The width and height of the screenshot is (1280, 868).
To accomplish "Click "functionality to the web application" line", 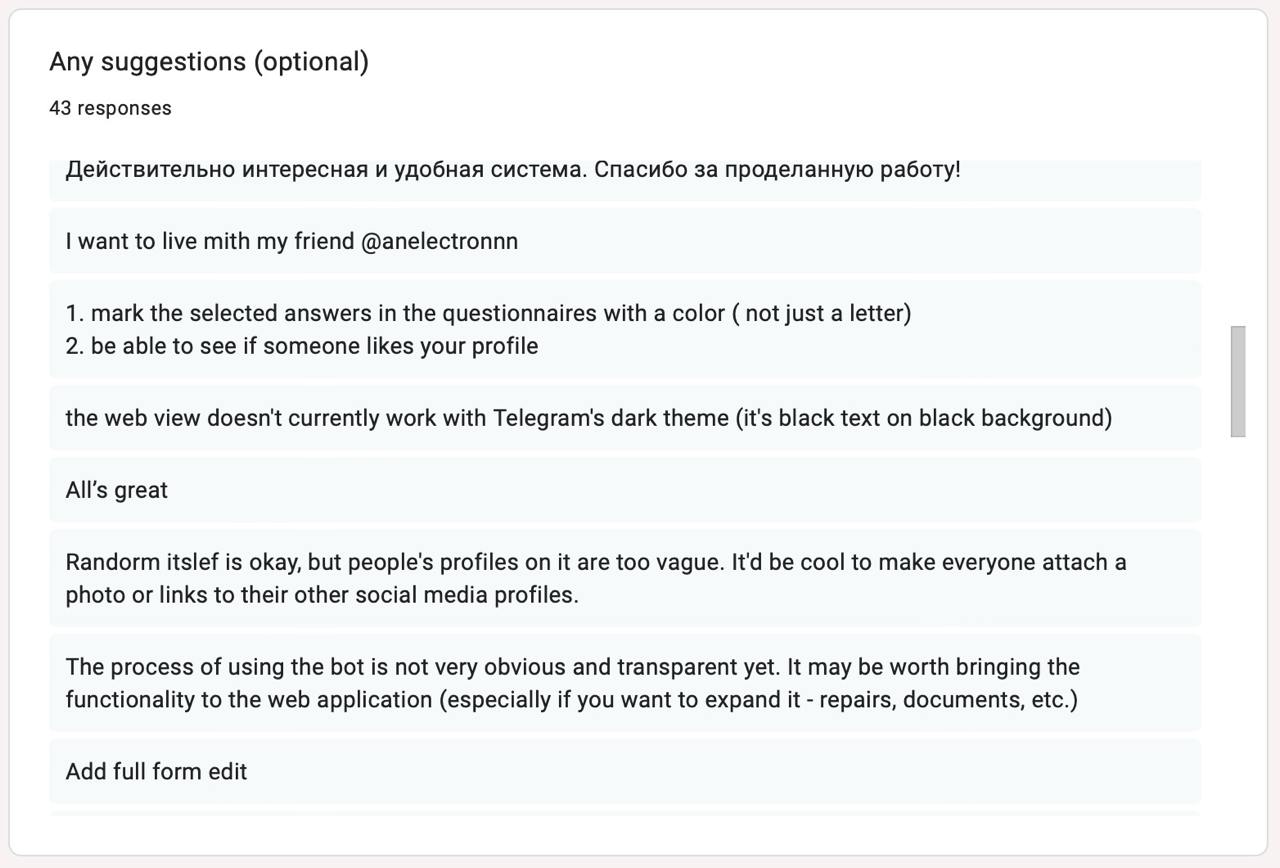I will [250, 699].
